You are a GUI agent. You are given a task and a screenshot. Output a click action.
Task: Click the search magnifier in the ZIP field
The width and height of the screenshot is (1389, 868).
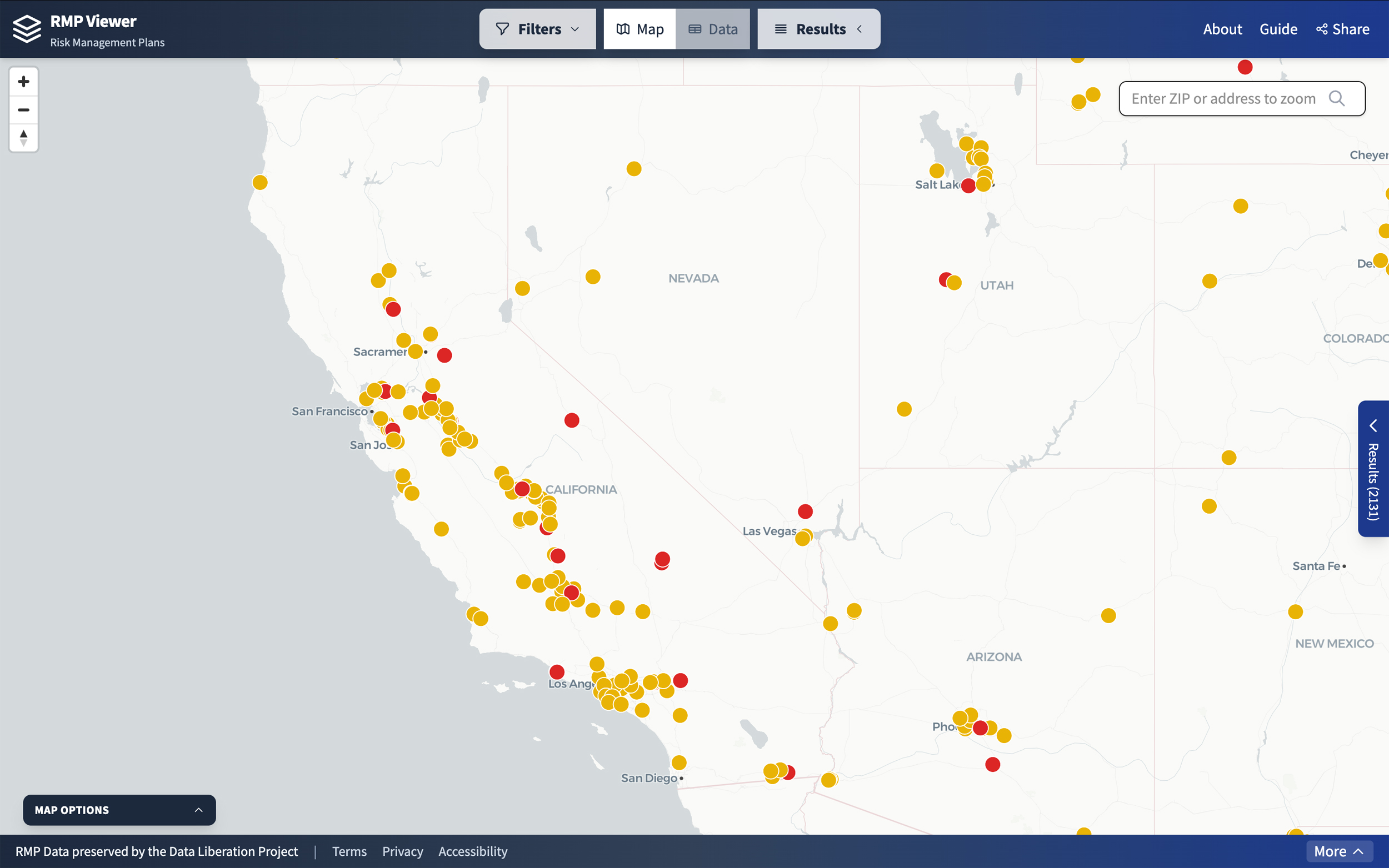pyautogui.click(x=1337, y=98)
